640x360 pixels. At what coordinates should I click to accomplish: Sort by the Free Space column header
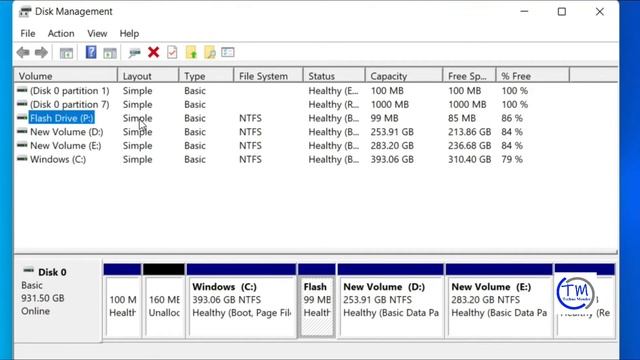469,76
